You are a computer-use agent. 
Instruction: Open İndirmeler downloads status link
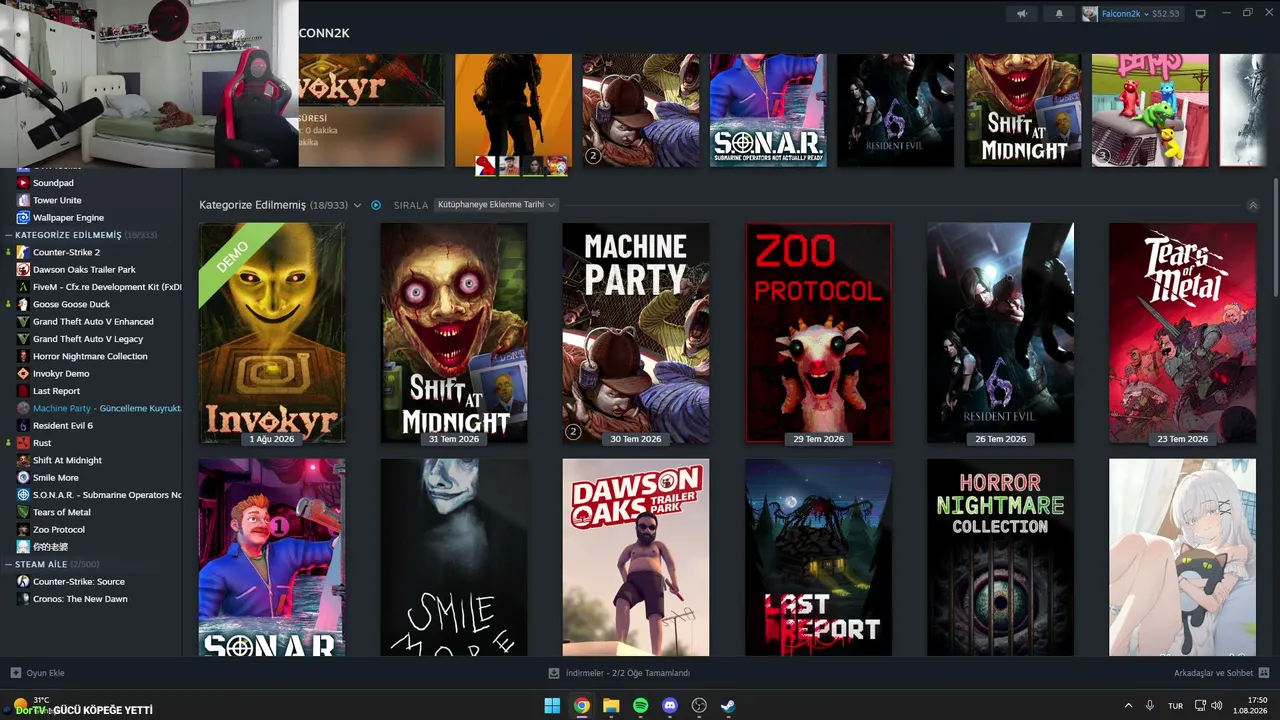pos(619,673)
